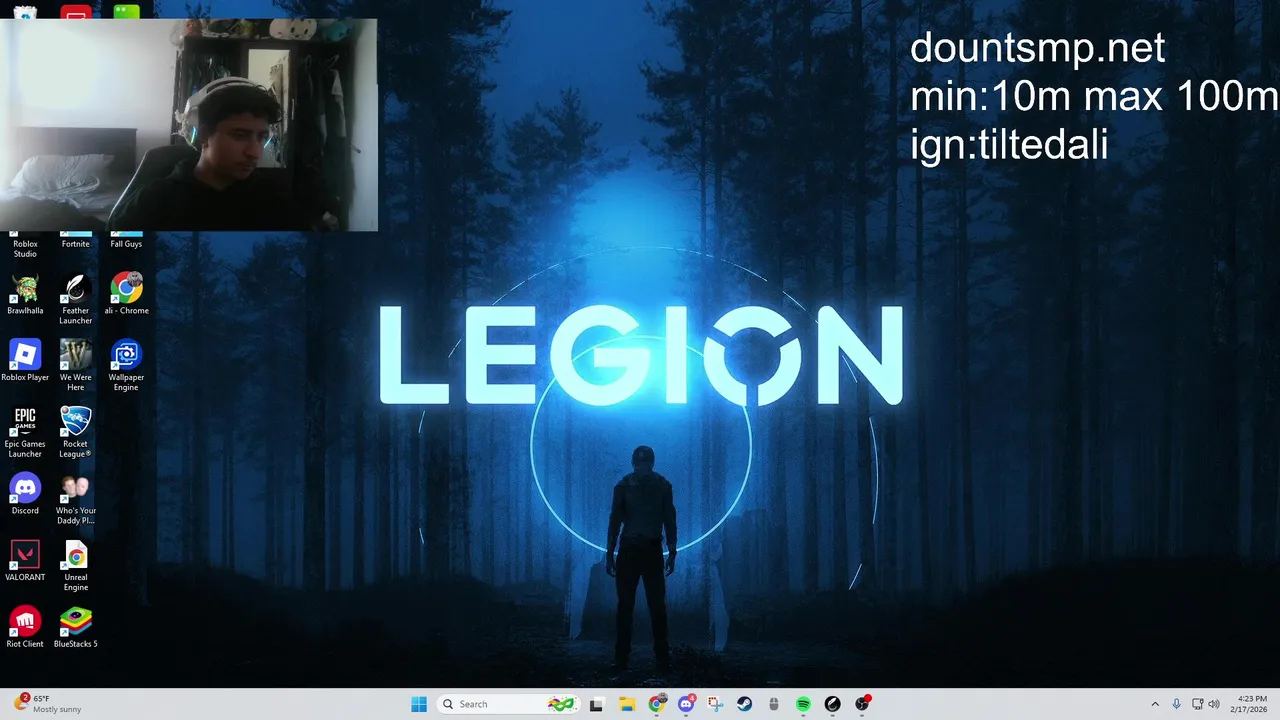Open Spotify from the taskbar

[803, 704]
